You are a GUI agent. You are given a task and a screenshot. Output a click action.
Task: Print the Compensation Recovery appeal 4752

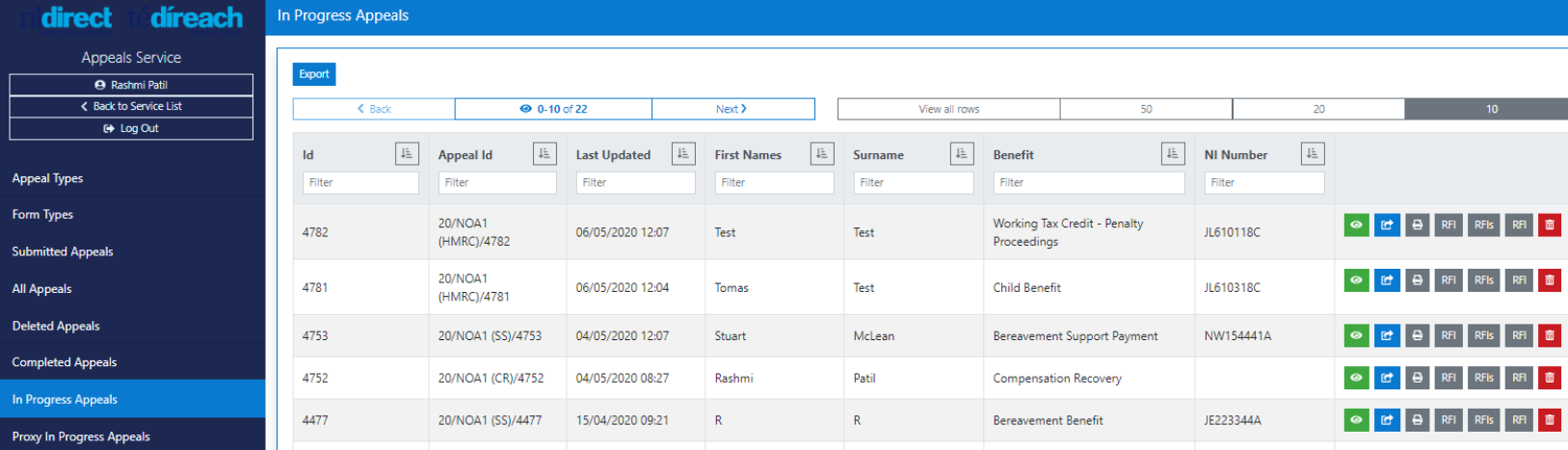click(x=1417, y=378)
